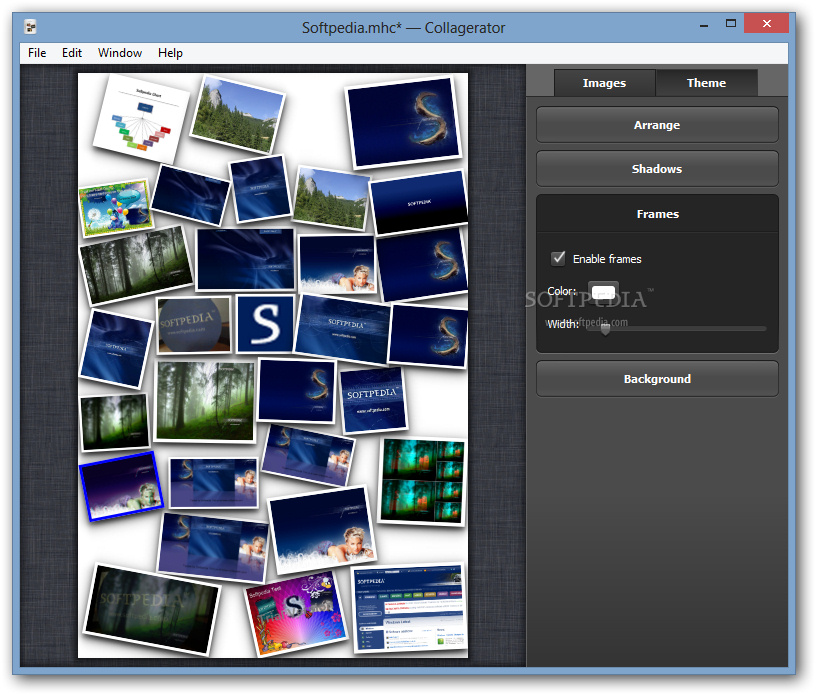Select the balloon cartoon photo

pyautogui.click(x=116, y=207)
